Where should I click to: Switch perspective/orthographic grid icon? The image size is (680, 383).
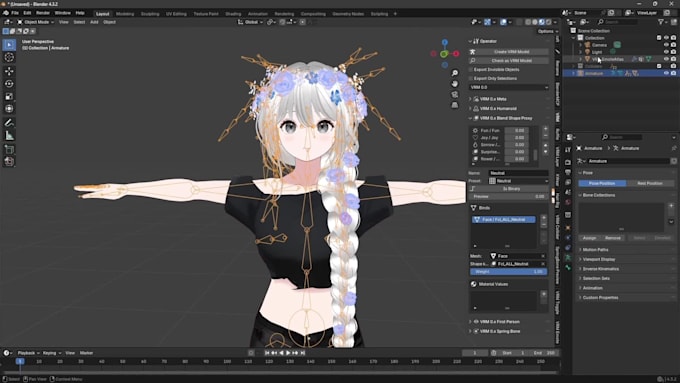[454, 105]
